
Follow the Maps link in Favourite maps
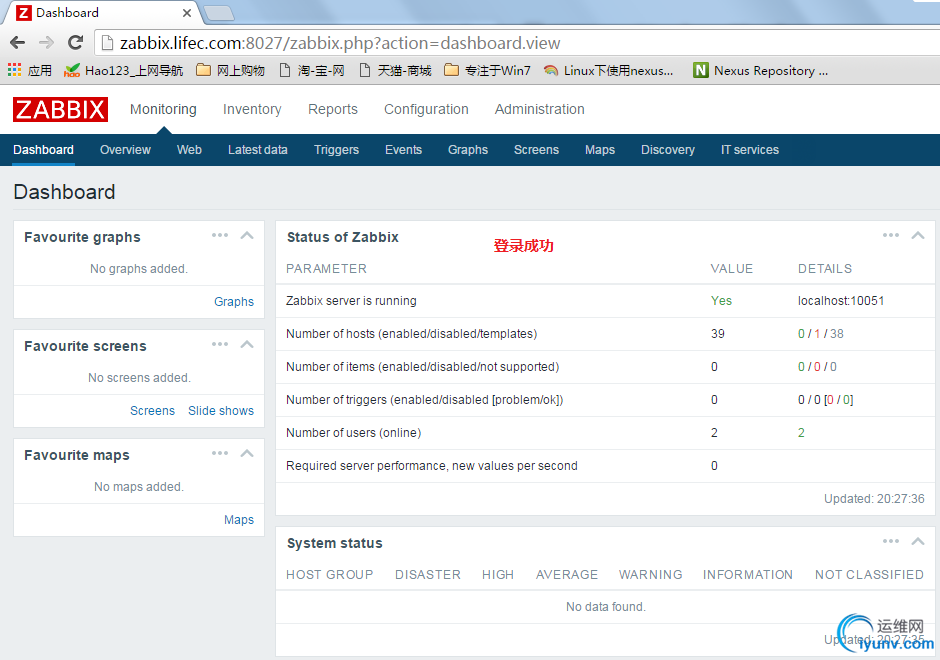point(239,520)
